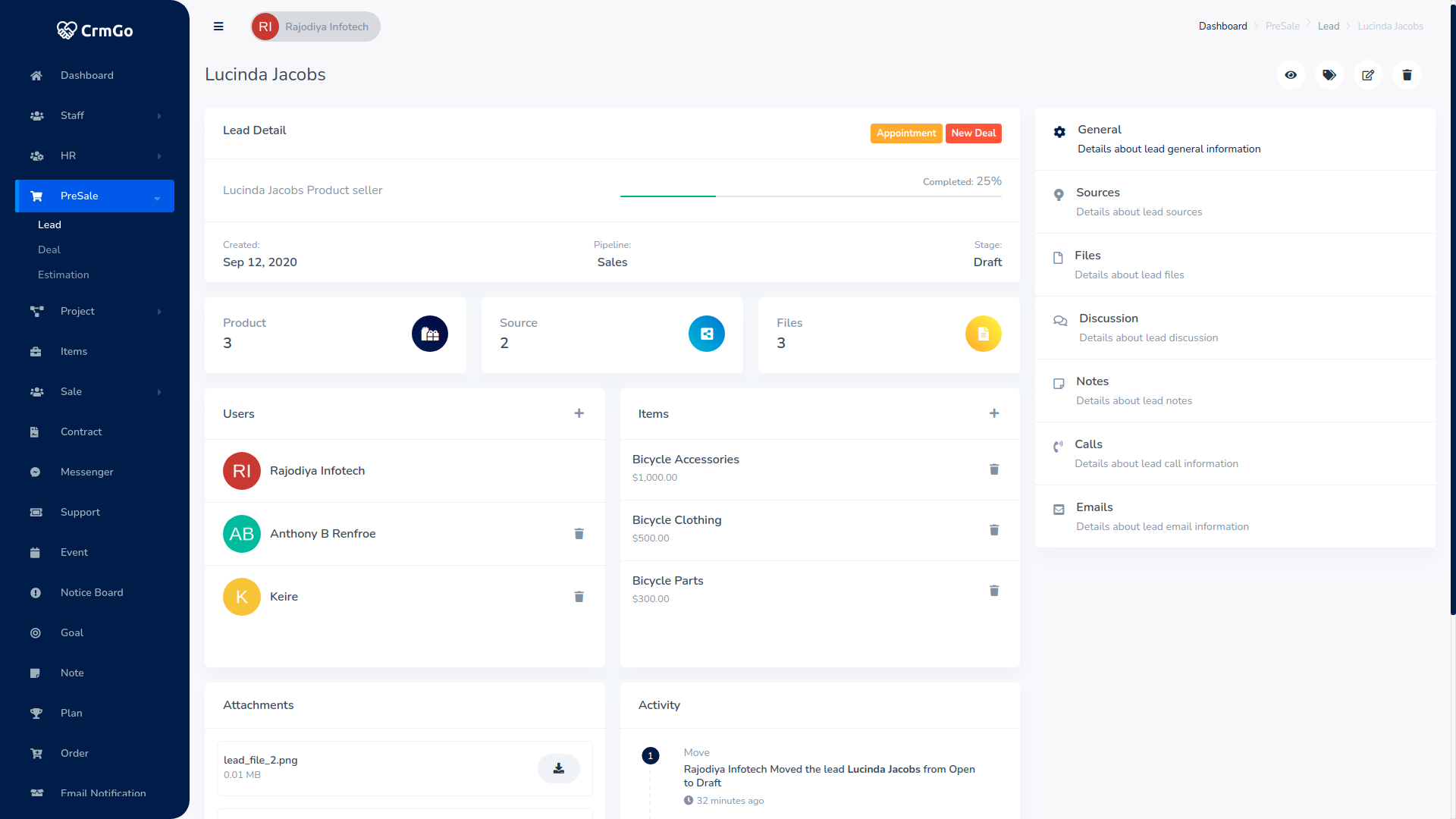Click the blue Source share icon
The image size is (1456, 819).
(x=706, y=334)
